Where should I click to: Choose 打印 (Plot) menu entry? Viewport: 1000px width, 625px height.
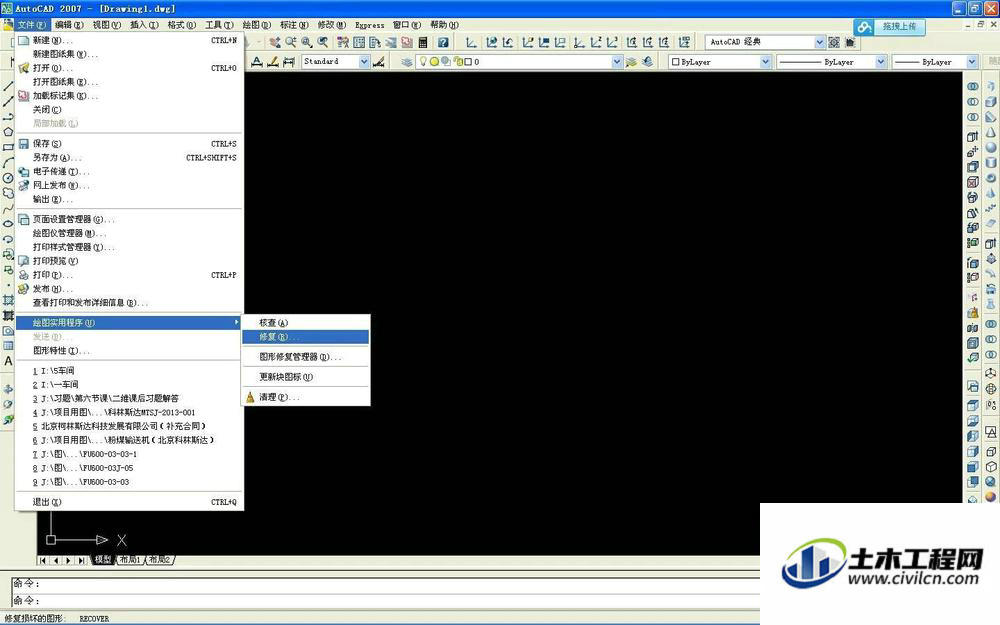(x=128, y=275)
